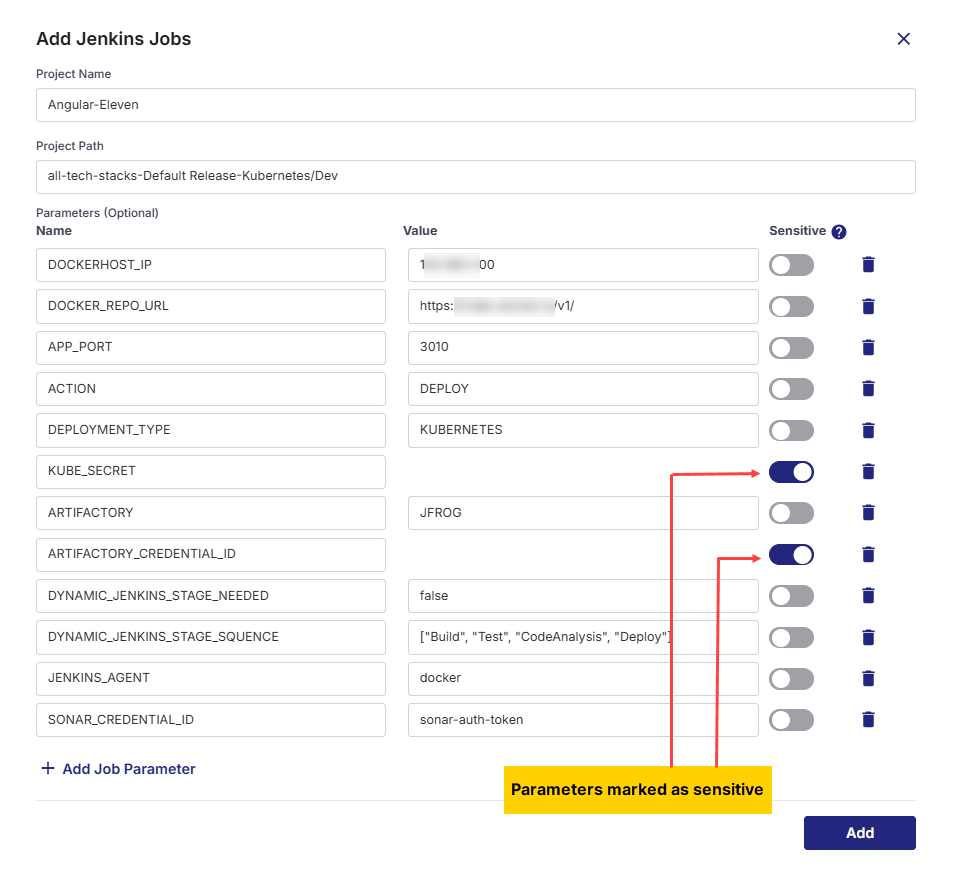Screen dimensions: 958x878
Task: Edit the DYNAMIC_JENKINS_STAGE_NEEDED name field
Action: 211,596
